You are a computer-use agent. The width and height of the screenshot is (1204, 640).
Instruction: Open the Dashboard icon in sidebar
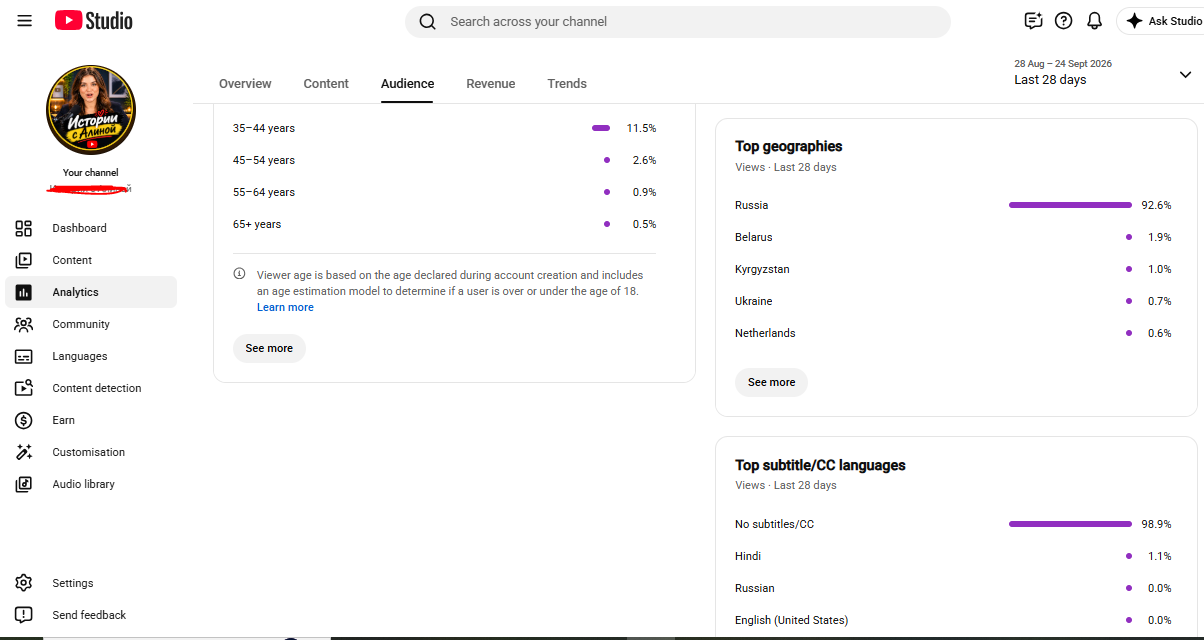coord(24,228)
